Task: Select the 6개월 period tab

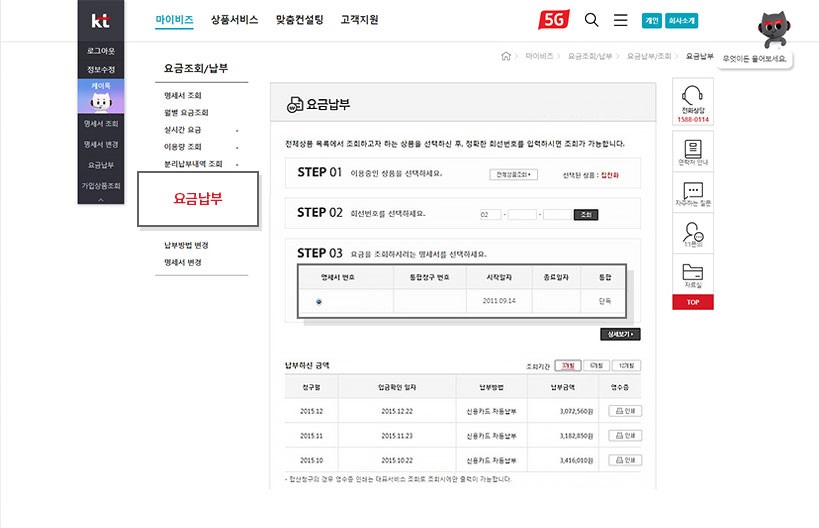Action: (596, 366)
